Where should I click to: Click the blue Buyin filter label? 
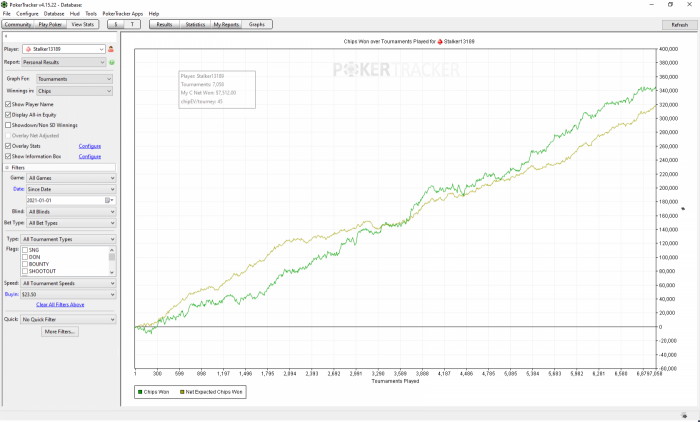click(x=12, y=294)
